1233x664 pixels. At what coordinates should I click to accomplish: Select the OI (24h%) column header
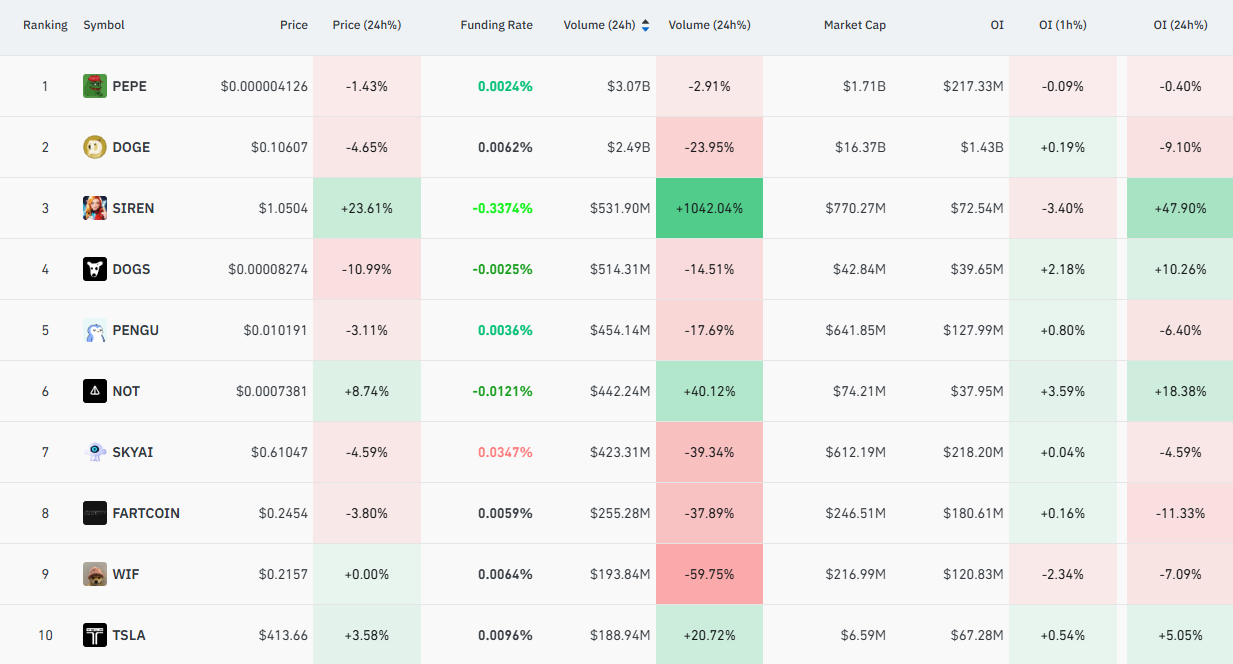coord(1180,25)
